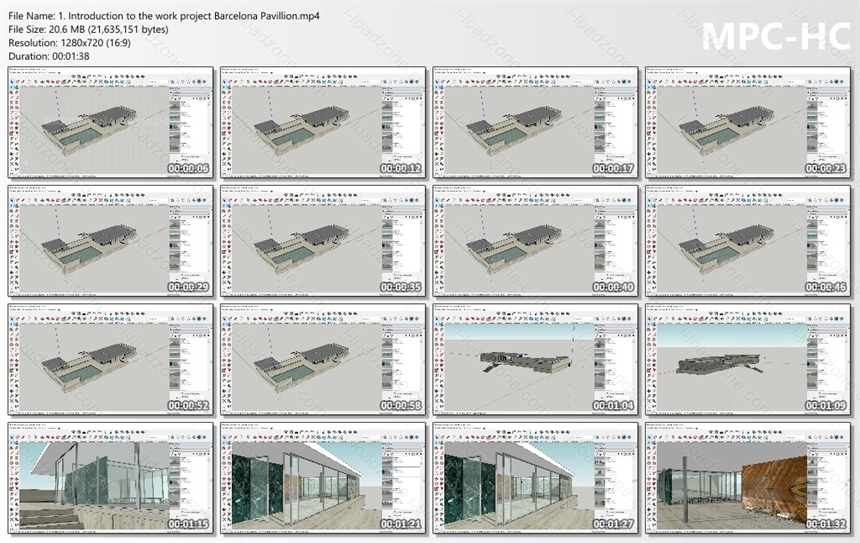Click the thumbnail at 00:00:17
Screen dimensions: 860x543
(535, 122)
